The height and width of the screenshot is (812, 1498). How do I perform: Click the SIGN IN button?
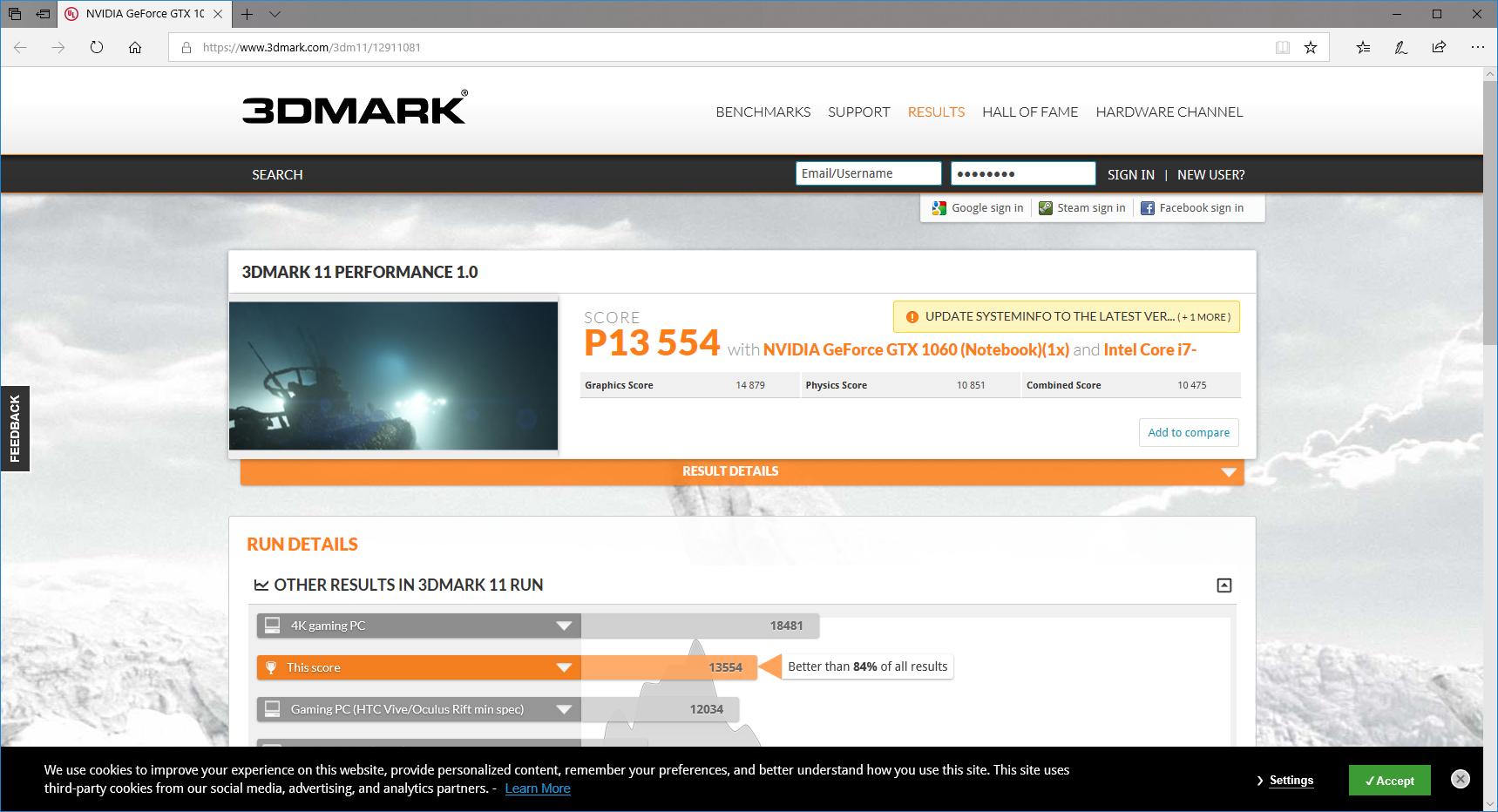pyautogui.click(x=1131, y=175)
